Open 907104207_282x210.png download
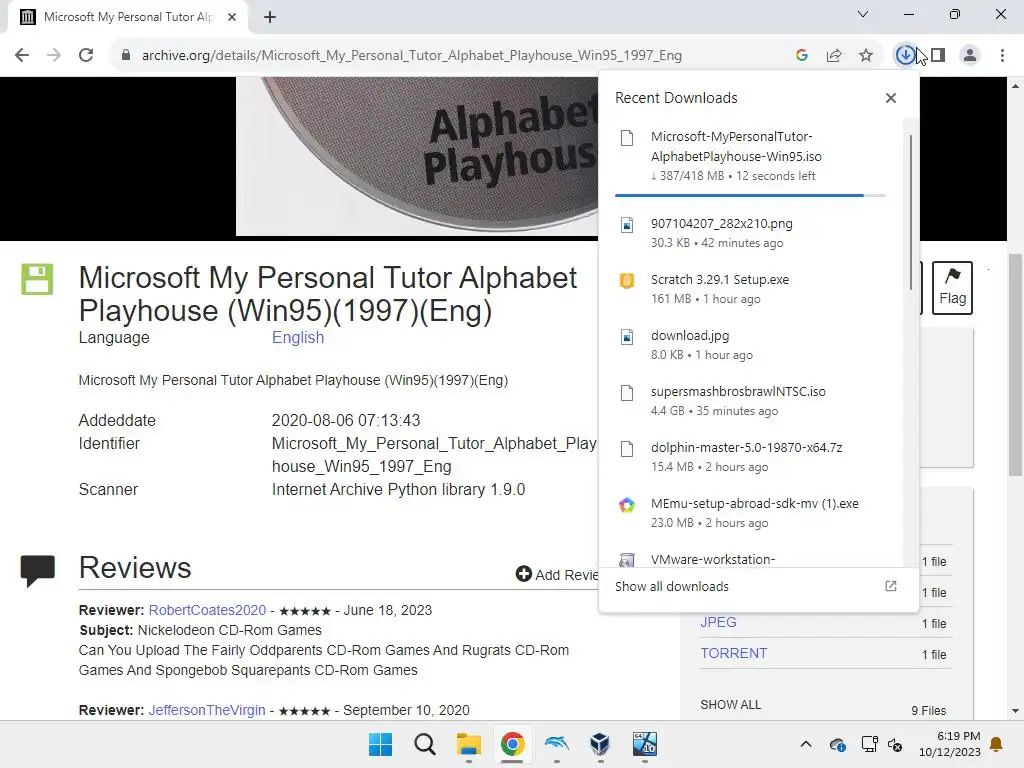 click(750, 233)
